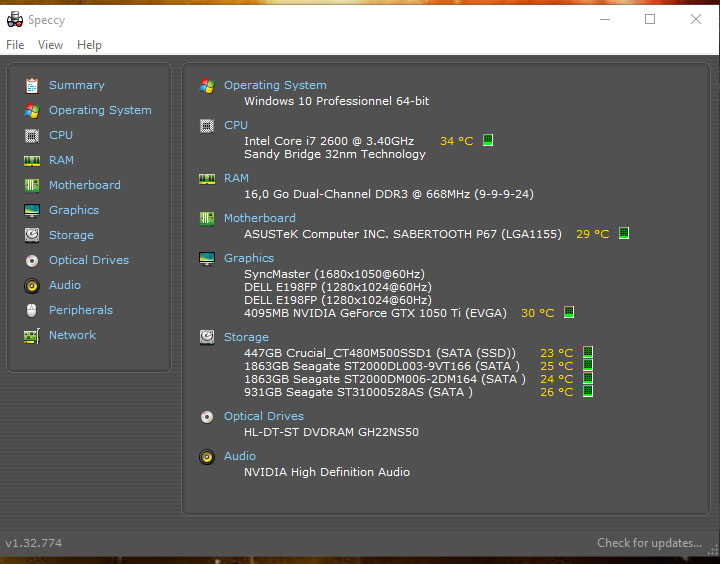The image size is (720, 564).
Task: Click the Windows flag icon in main panel
Action: [207, 85]
